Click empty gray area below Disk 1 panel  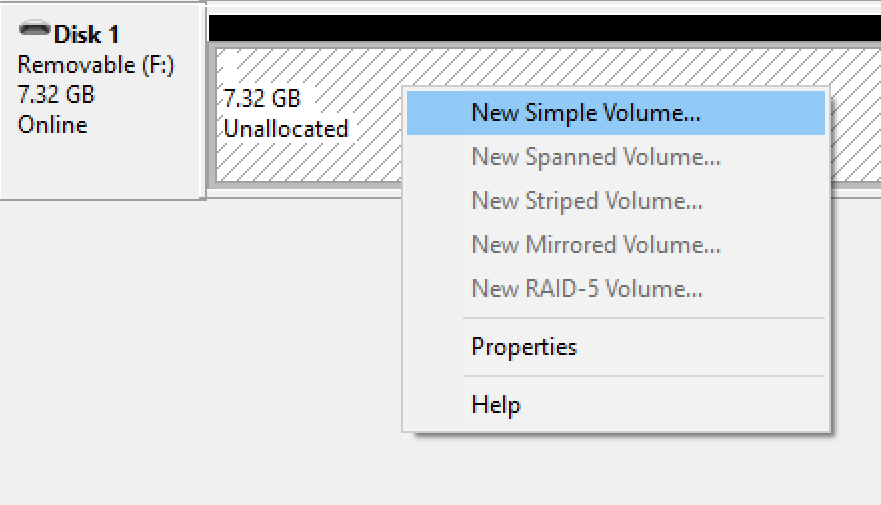pyautogui.click(x=197, y=348)
